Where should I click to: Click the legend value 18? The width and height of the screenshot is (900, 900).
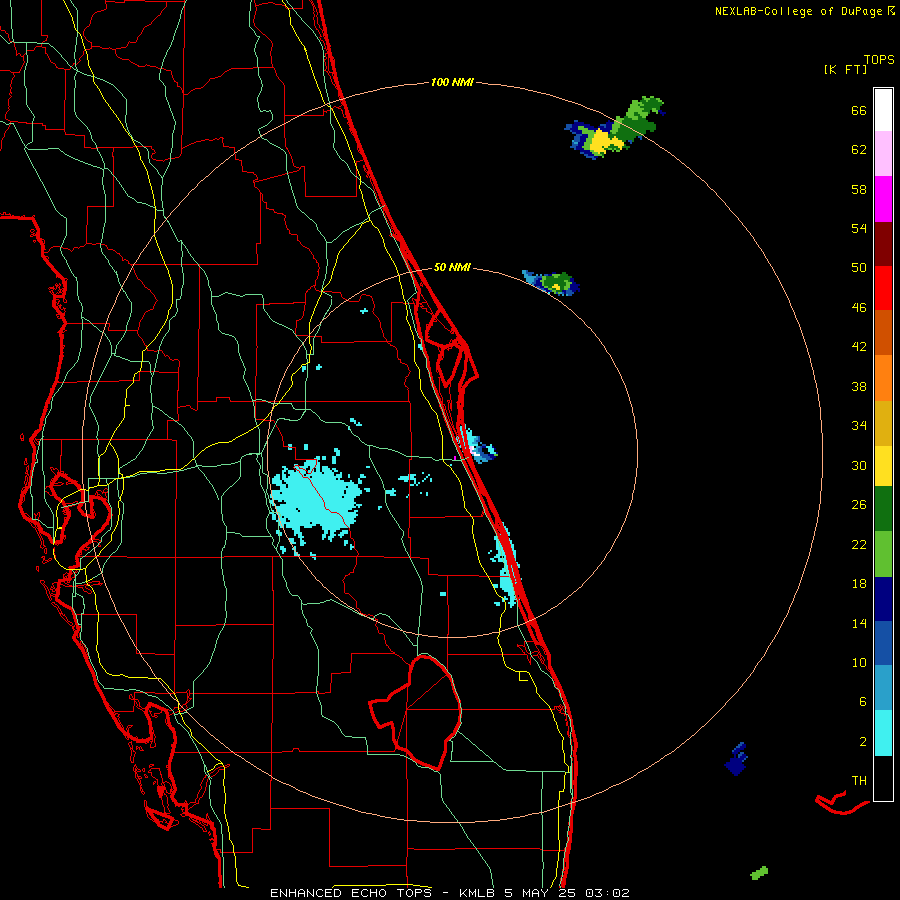point(859,584)
